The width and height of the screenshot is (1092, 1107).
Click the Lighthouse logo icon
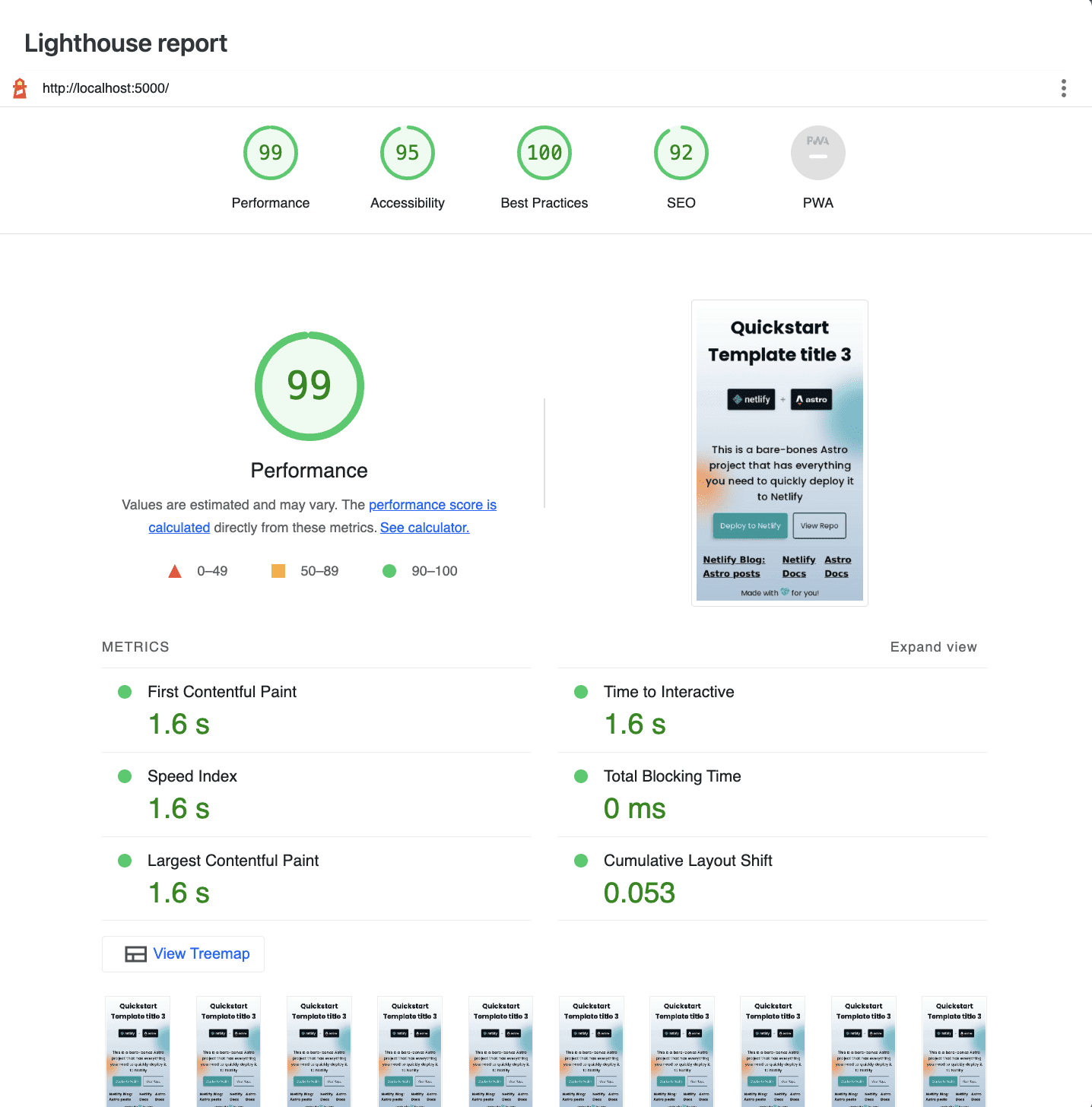pos(21,88)
